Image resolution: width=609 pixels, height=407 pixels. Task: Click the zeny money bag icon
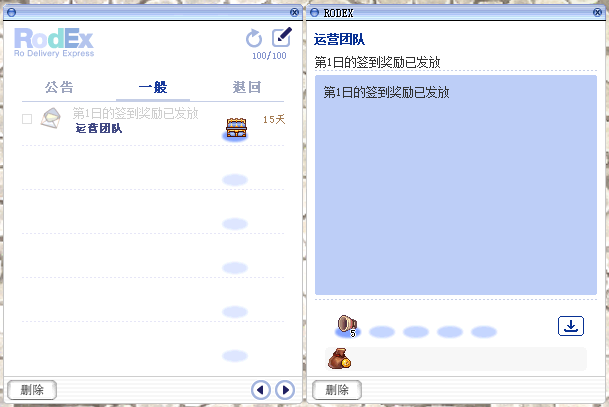pos(339,358)
